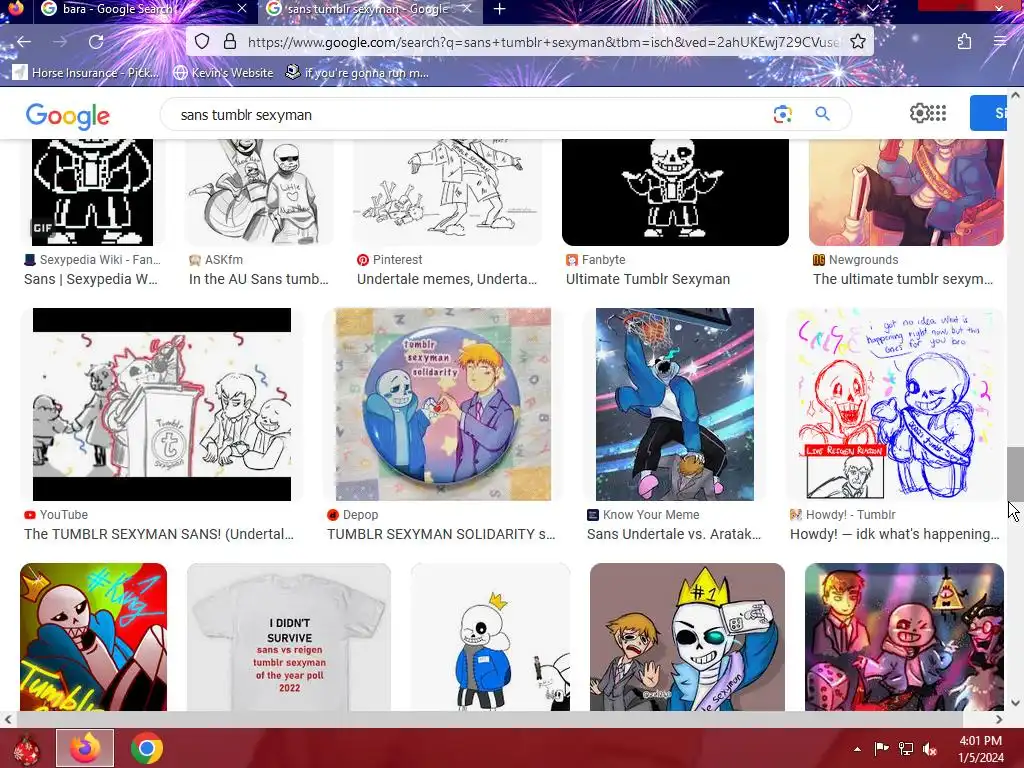
Task: Click the padlock site info icon
Action: click(230, 42)
